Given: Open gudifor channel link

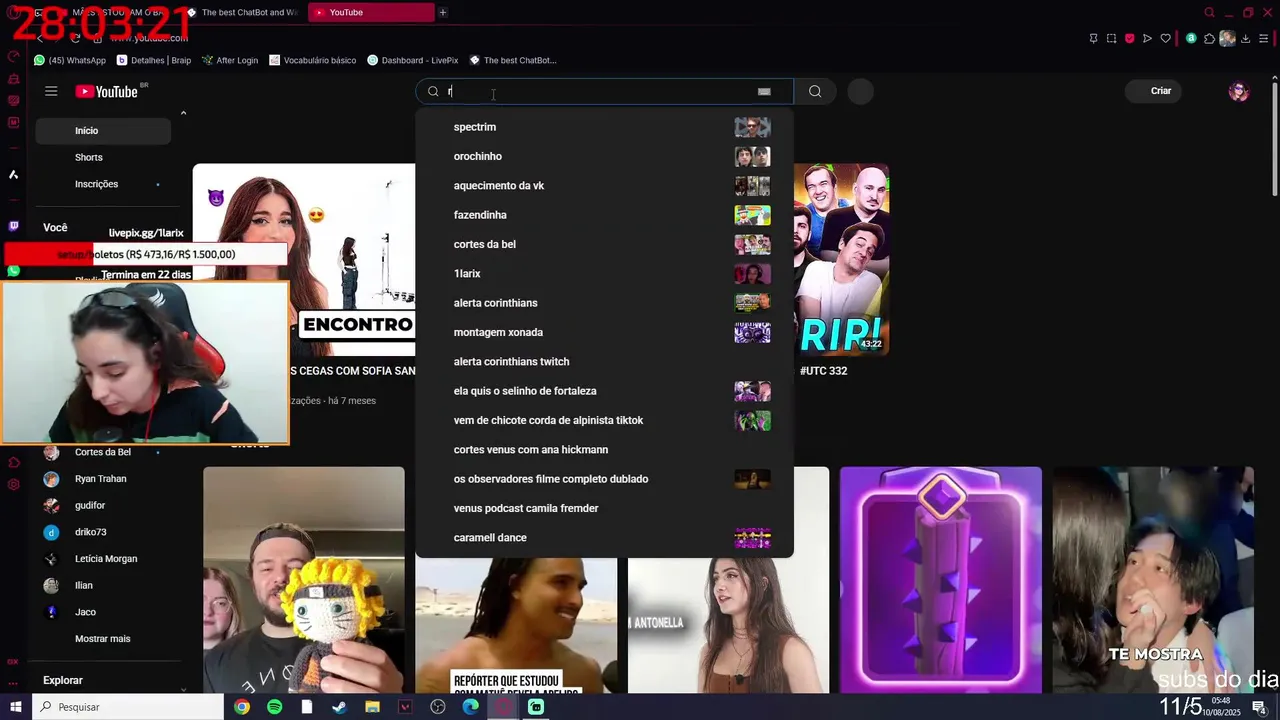Looking at the screenshot, I should coord(90,506).
